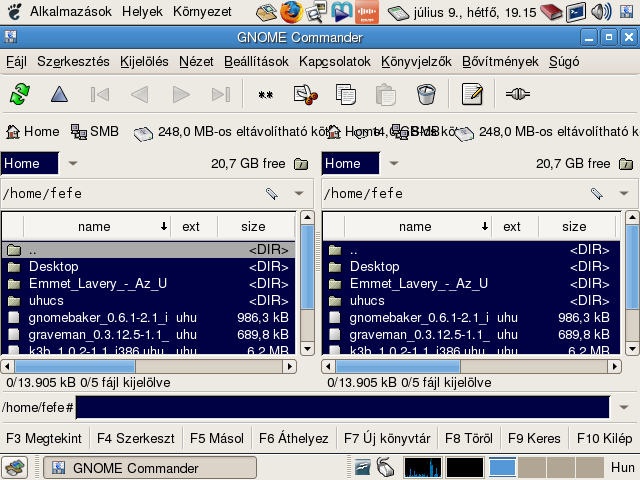This screenshot has width=640, height=480.
Task: Open the Szerkesztés menu
Action: pos(73,62)
